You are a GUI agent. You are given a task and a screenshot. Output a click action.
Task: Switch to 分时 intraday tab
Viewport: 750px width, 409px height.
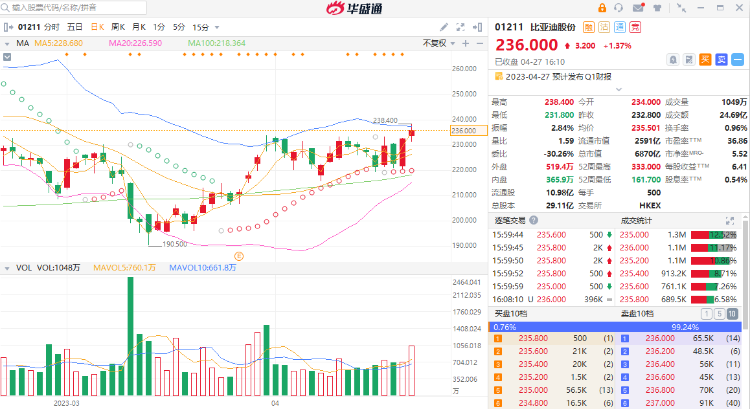(x=52, y=27)
